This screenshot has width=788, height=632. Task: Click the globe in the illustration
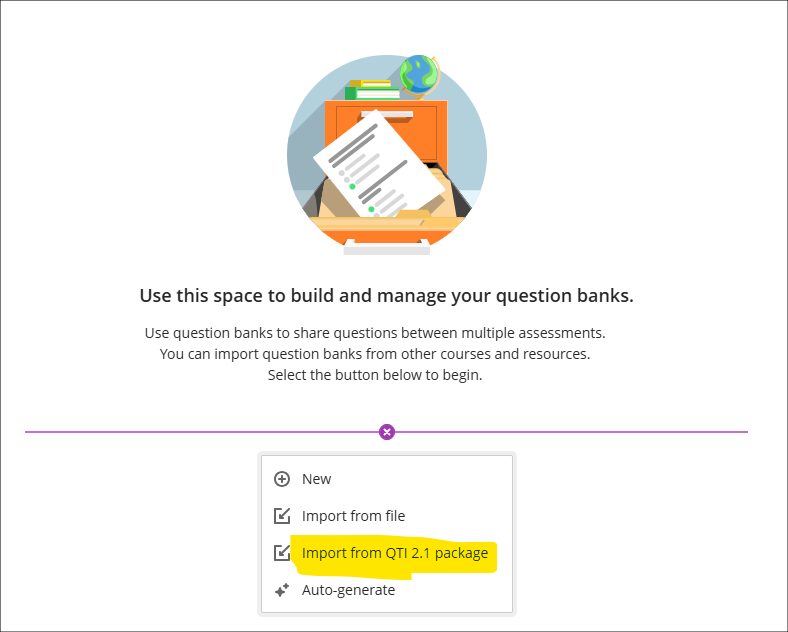tap(419, 75)
